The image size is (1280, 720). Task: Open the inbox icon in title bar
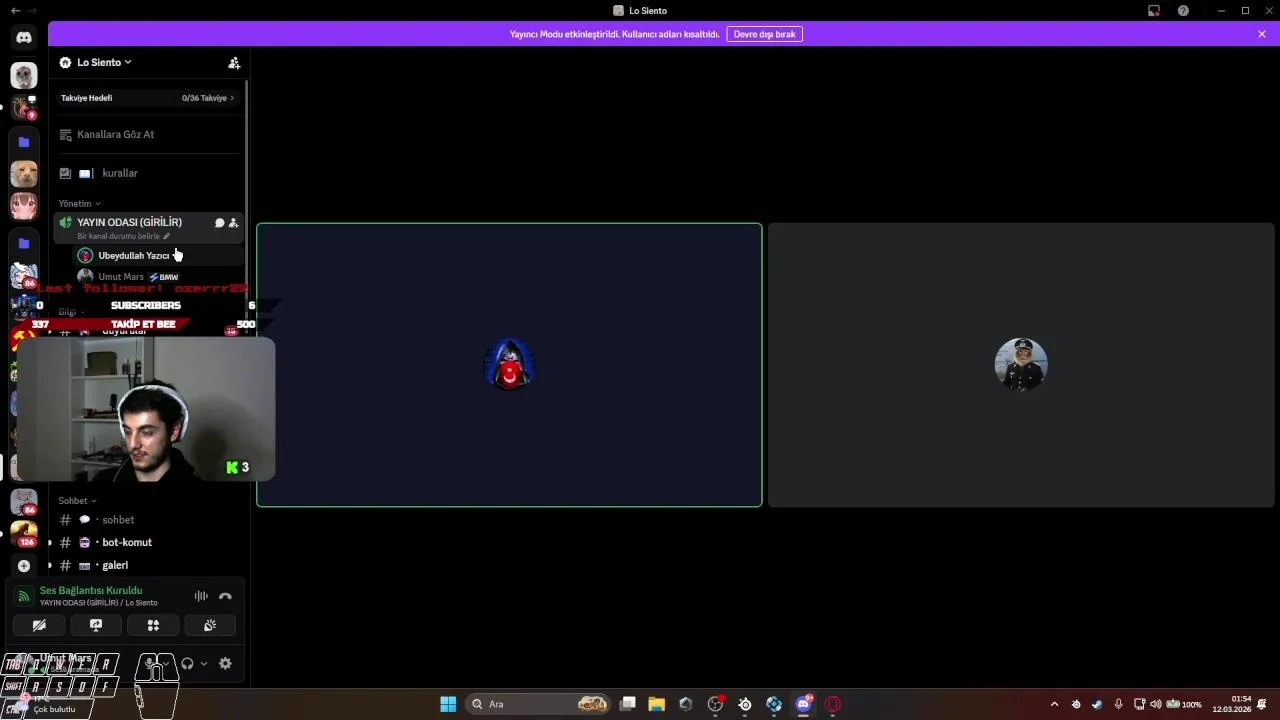(1154, 10)
